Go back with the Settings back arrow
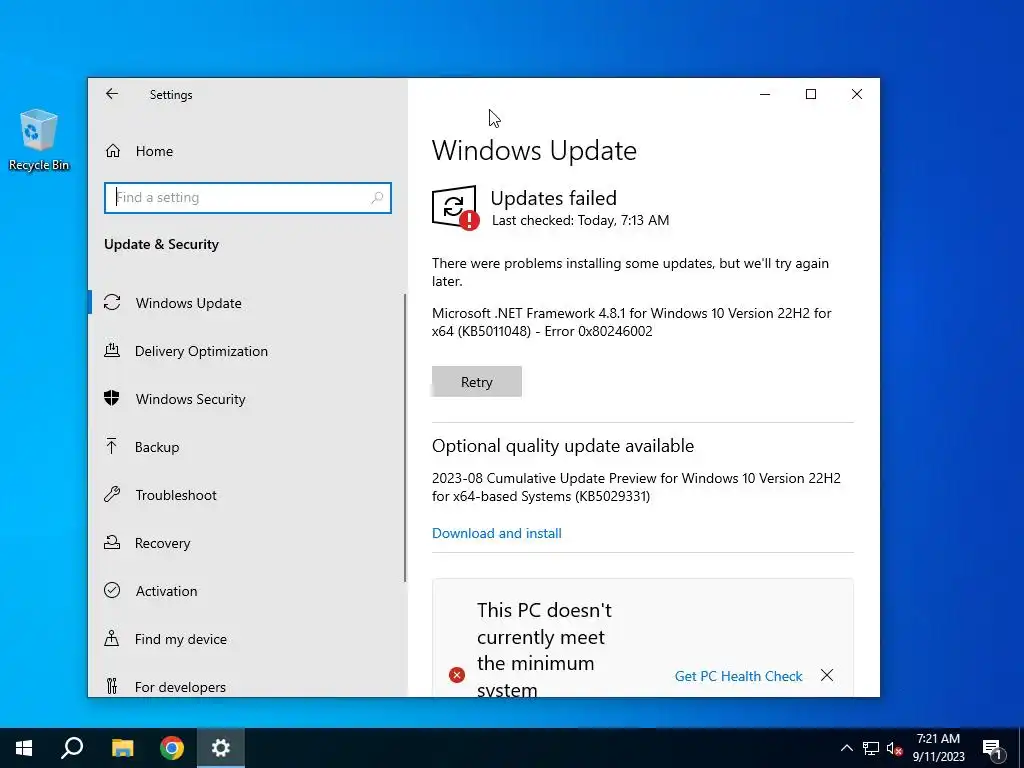The width and height of the screenshot is (1024, 768). coord(112,94)
